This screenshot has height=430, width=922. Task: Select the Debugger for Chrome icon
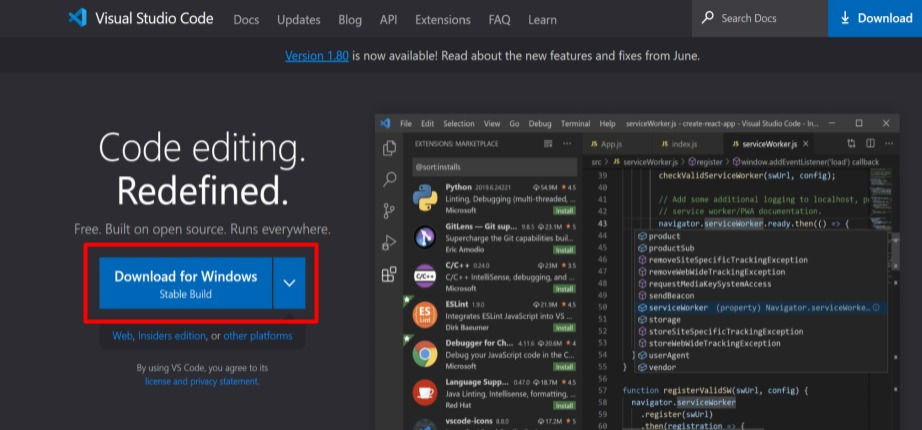[x=424, y=354]
